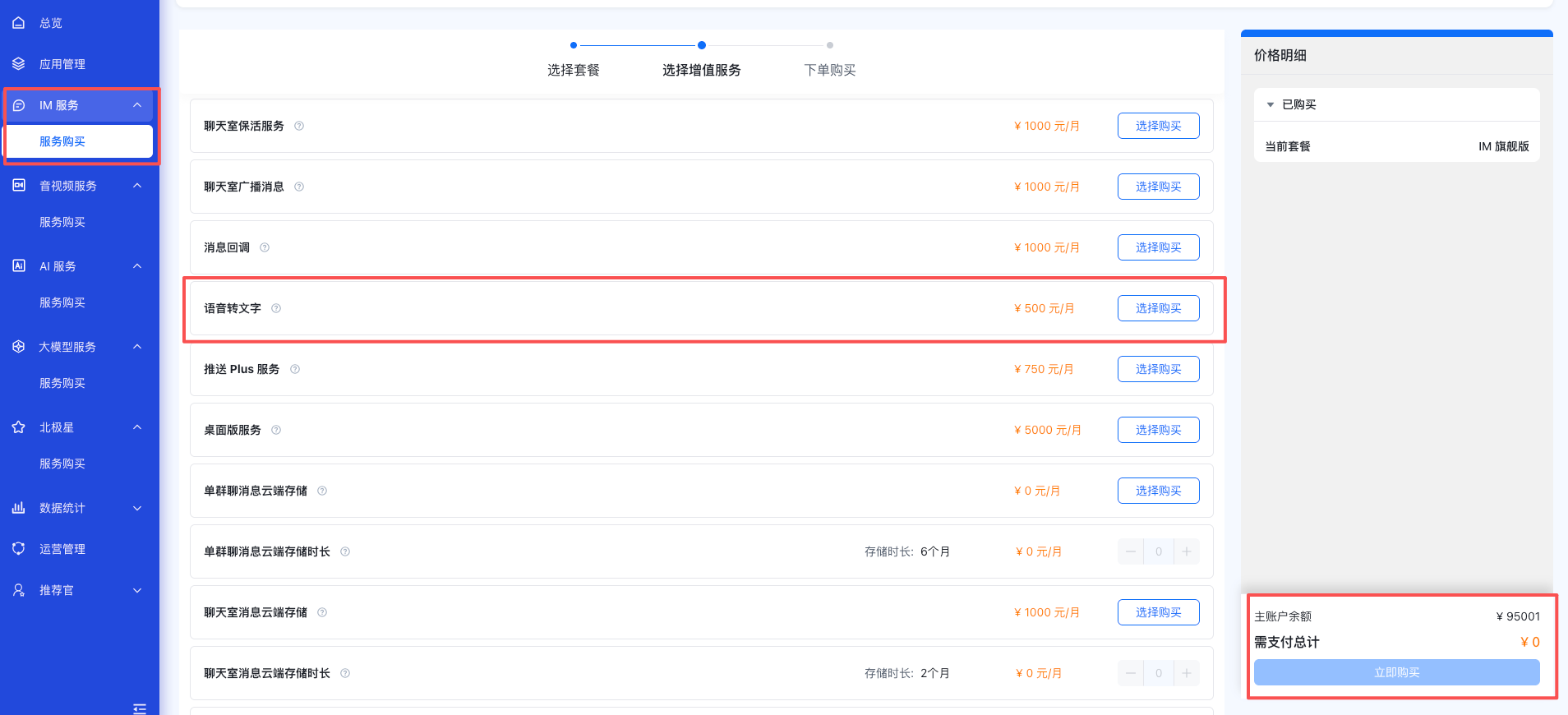Click 选择购买 for 聊天室保活服务
The image size is (1568, 715).
coord(1159,126)
